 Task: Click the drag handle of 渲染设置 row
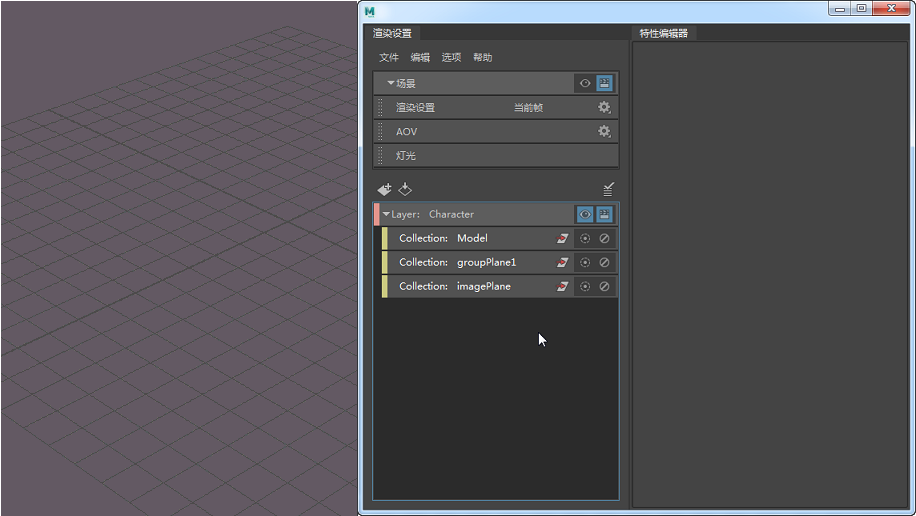point(380,108)
